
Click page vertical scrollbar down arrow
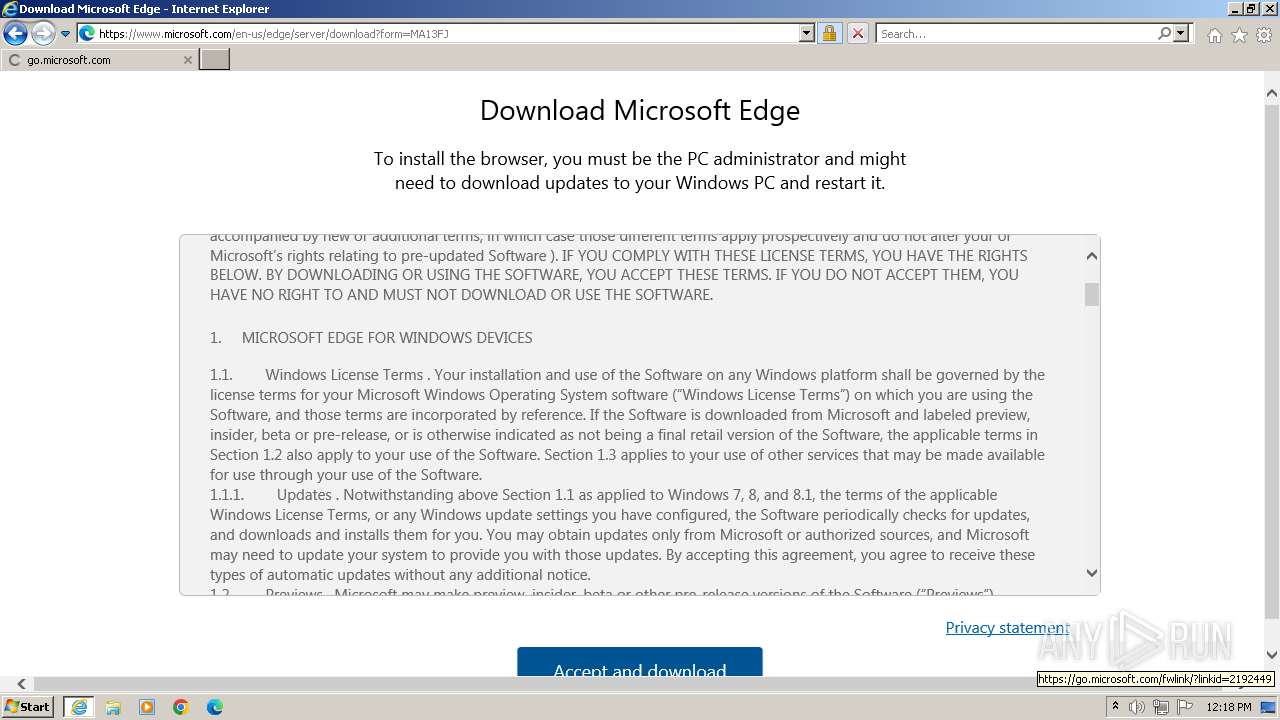coord(1271,655)
